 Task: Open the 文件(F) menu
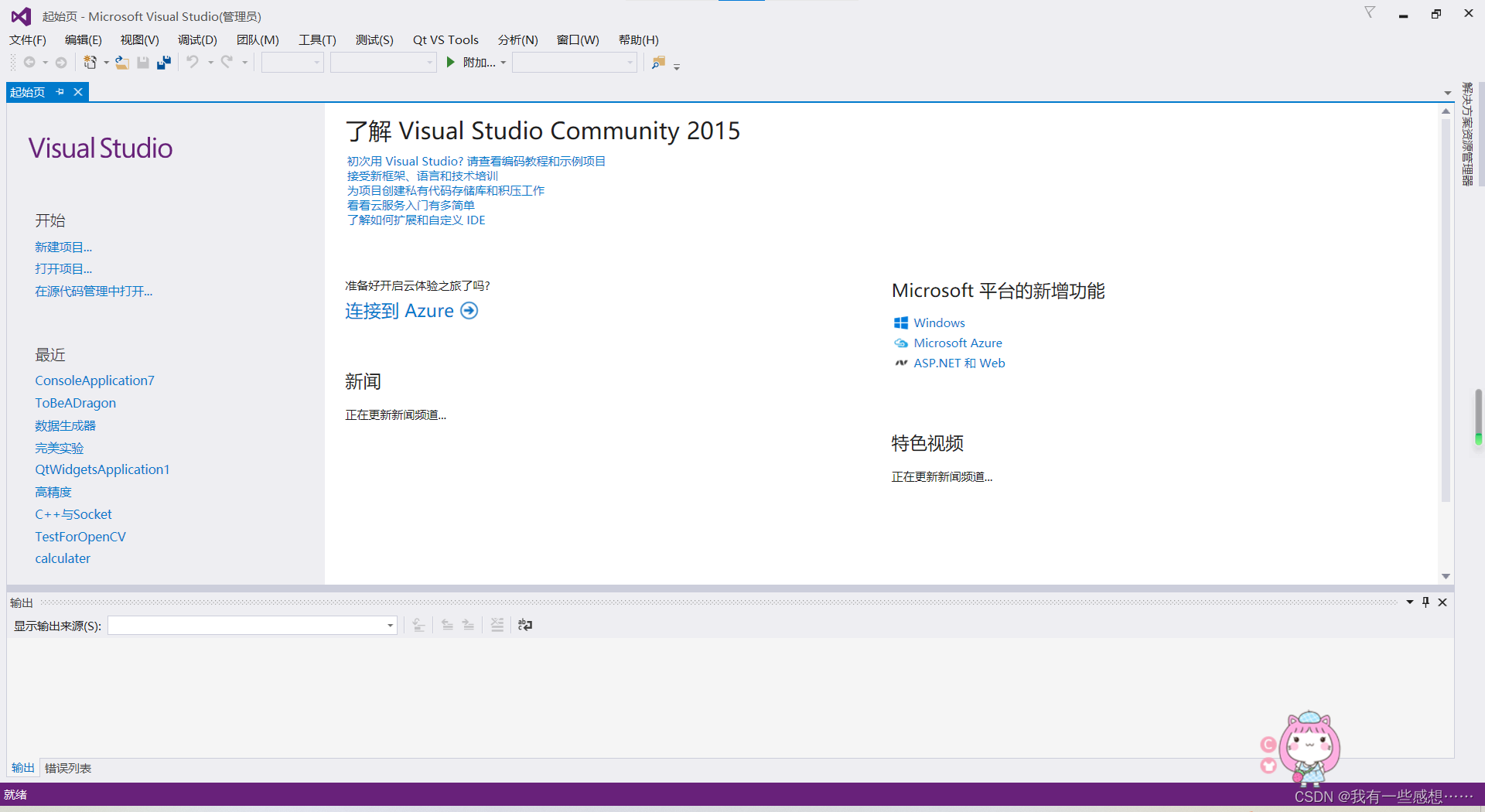click(x=27, y=39)
